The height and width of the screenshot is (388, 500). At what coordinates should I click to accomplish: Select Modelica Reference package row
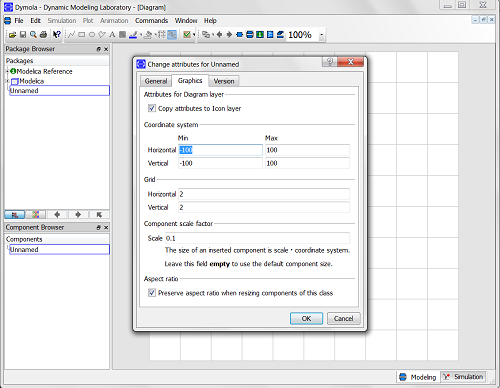41,71
